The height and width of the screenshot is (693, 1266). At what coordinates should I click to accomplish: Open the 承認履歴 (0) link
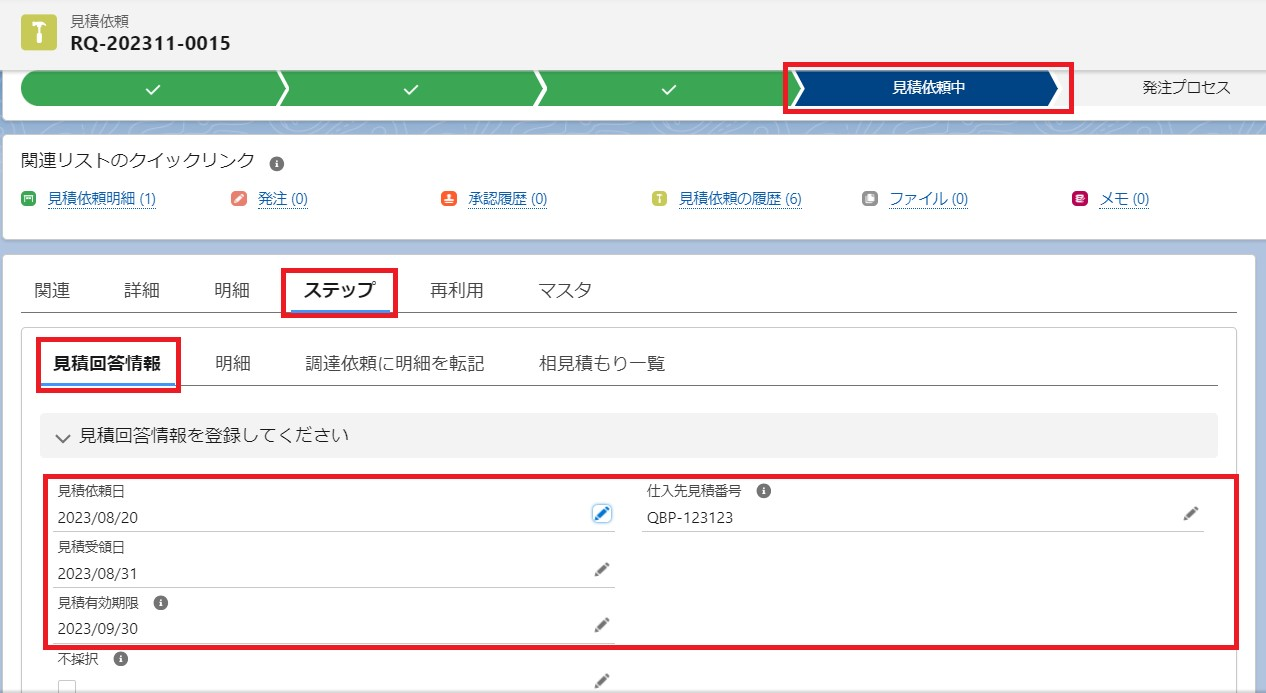tap(508, 199)
